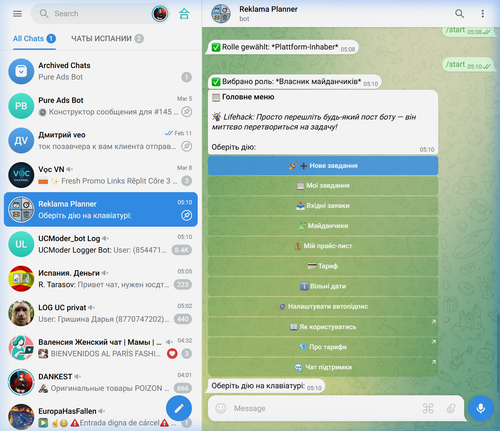Click the 8.4K unread badge on UCModer_bot Log

[182, 250]
